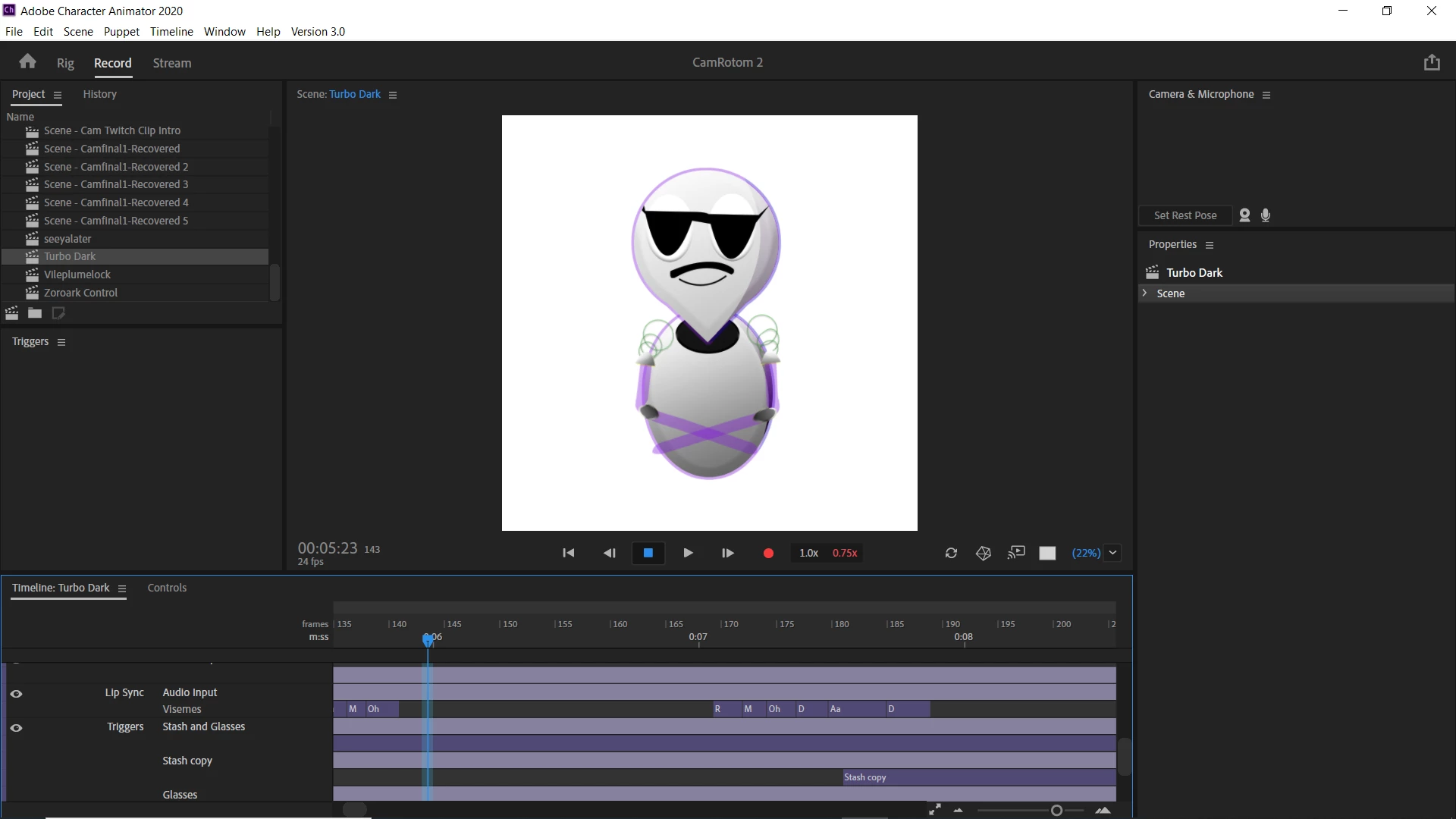Toggle microphone input icon

(x=1266, y=215)
